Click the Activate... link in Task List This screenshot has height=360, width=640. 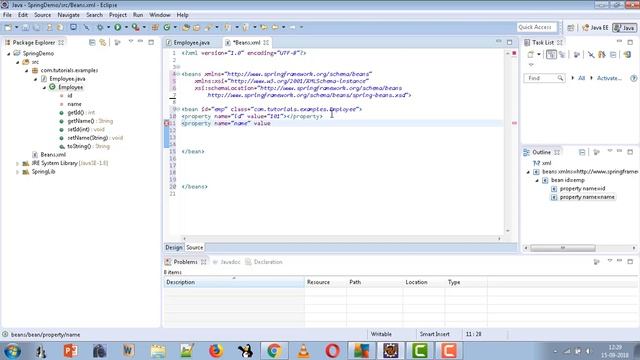pyautogui.click(x=609, y=78)
